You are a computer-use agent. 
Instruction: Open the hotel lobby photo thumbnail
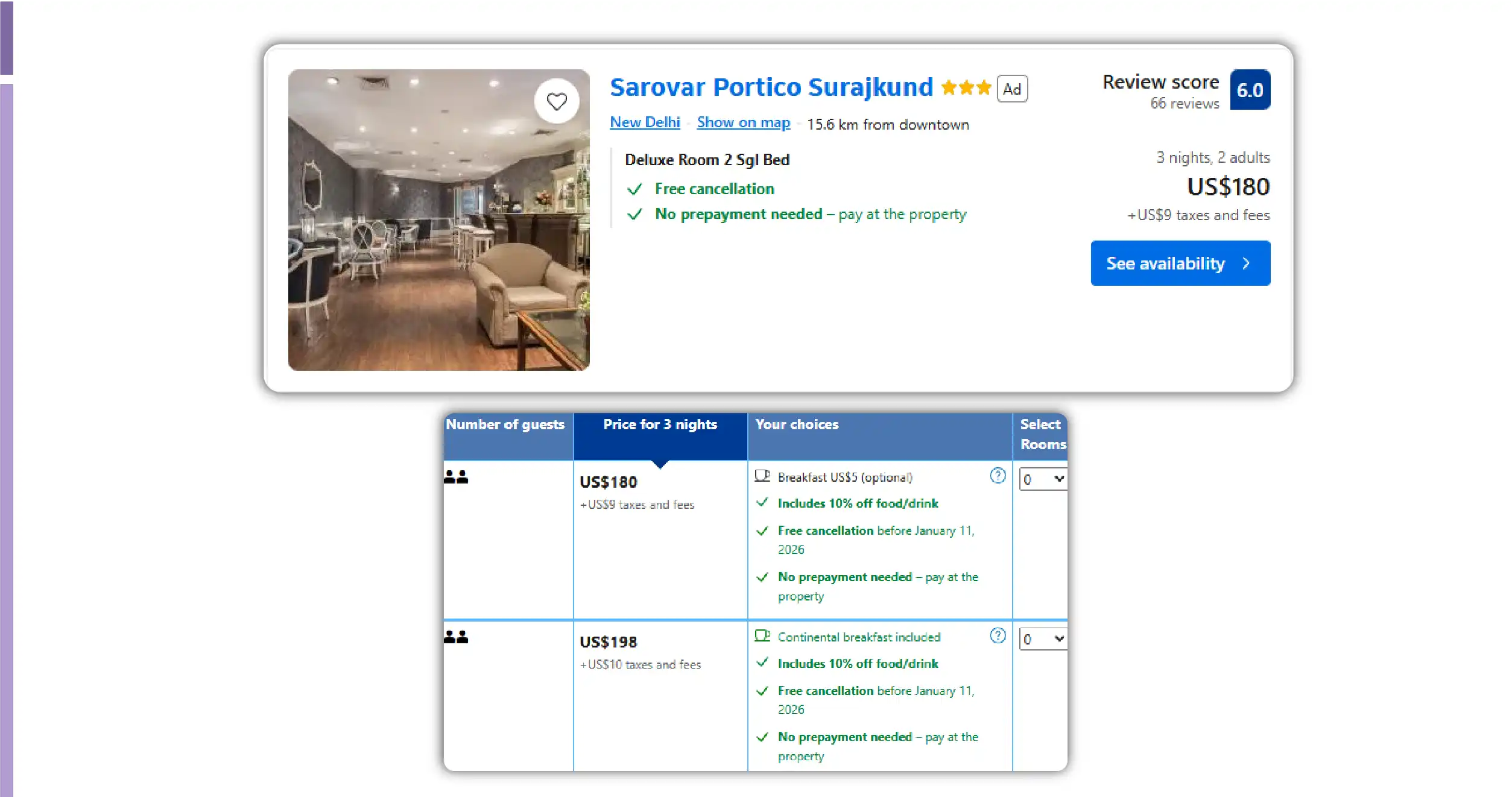pos(438,241)
